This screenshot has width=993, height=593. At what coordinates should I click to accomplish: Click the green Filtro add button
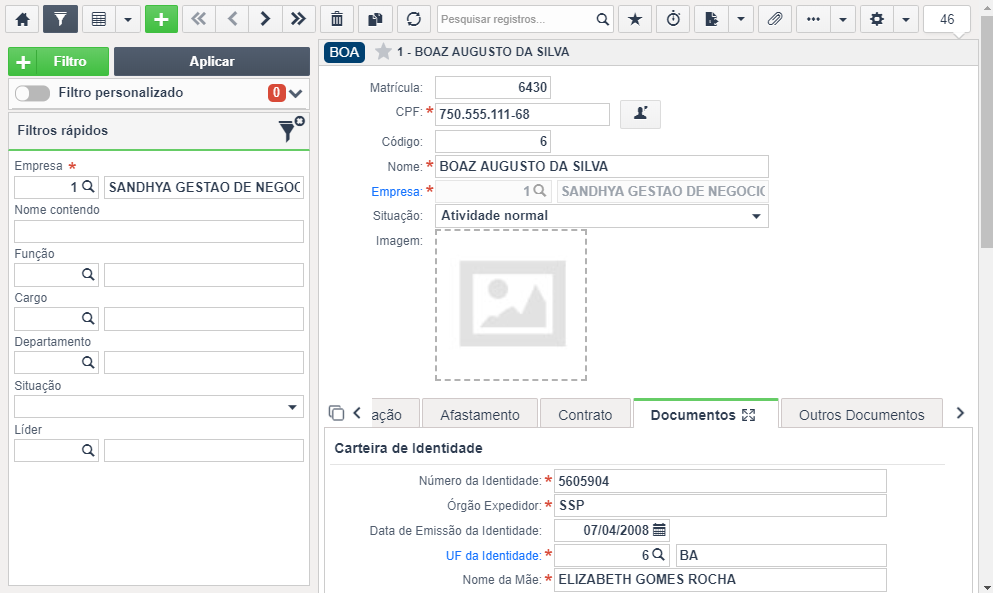[58, 61]
